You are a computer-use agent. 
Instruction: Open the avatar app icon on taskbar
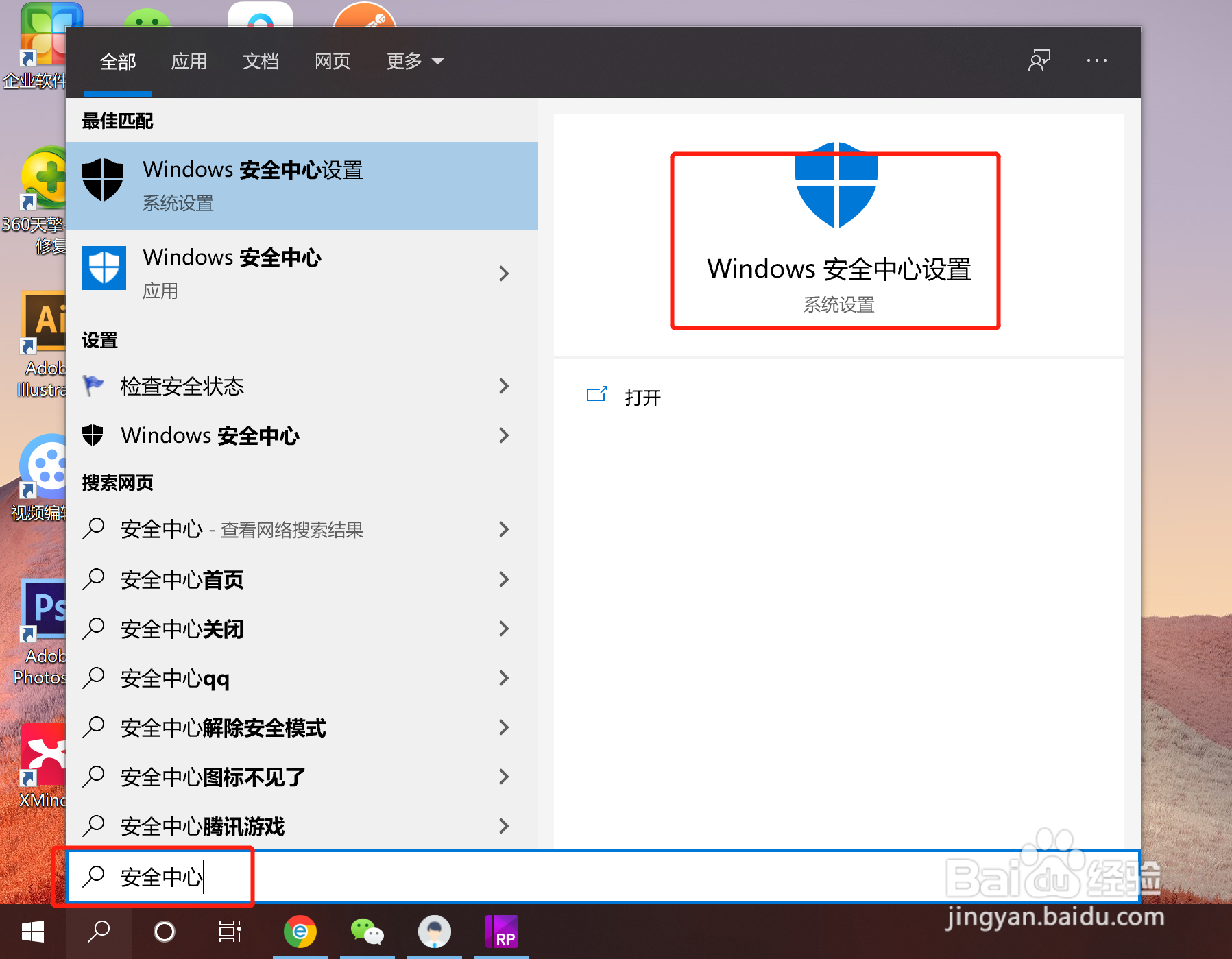[x=435, y=932]
